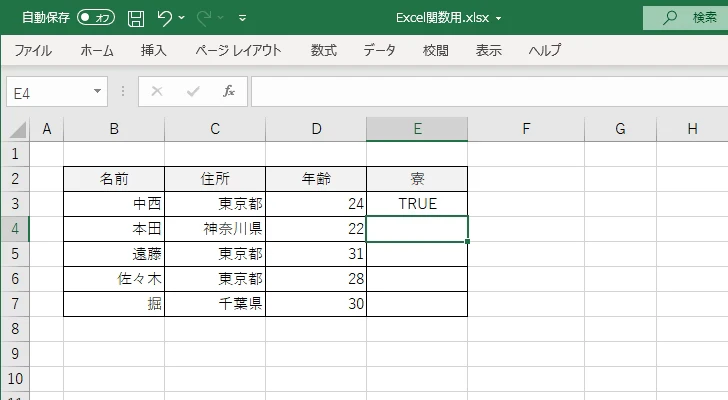Click the formula bar options dots handle
This screenshot has width=728, height=400.
(123, 91)
